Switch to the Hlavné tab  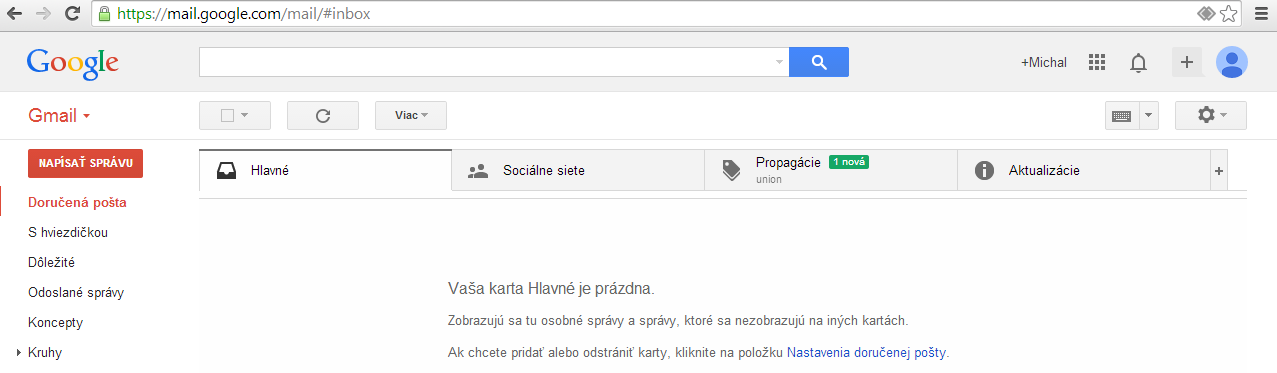click(325, 170)
